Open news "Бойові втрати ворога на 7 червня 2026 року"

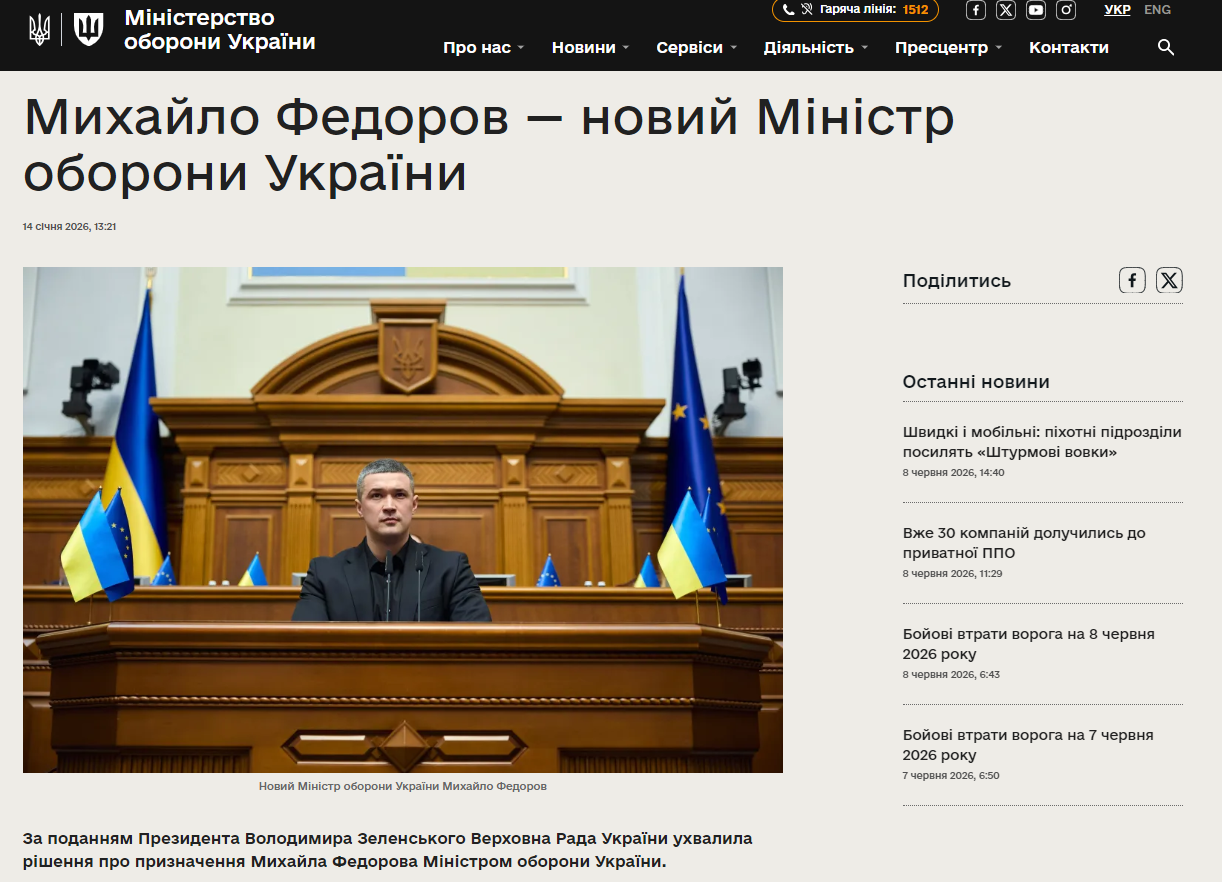tap(1028, 745)
